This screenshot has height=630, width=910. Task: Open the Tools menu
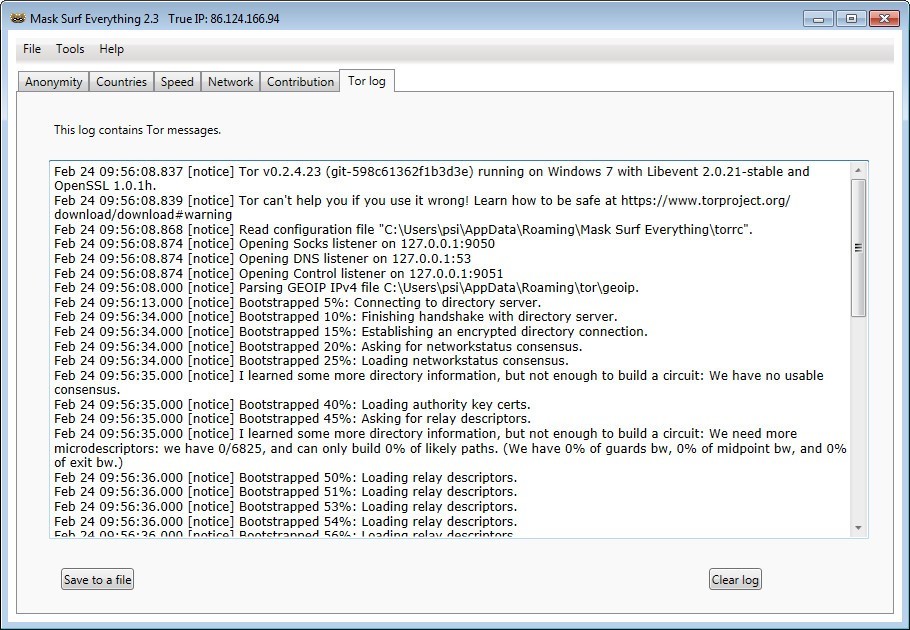70,49
